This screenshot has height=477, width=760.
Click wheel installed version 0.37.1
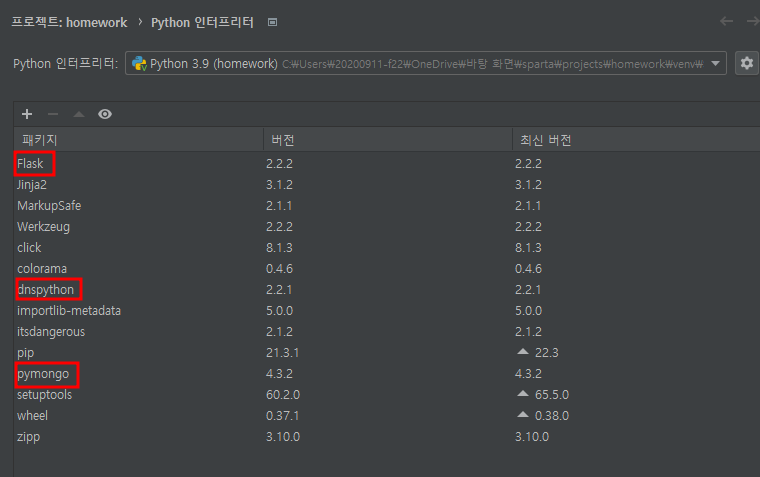pos(283,416)
